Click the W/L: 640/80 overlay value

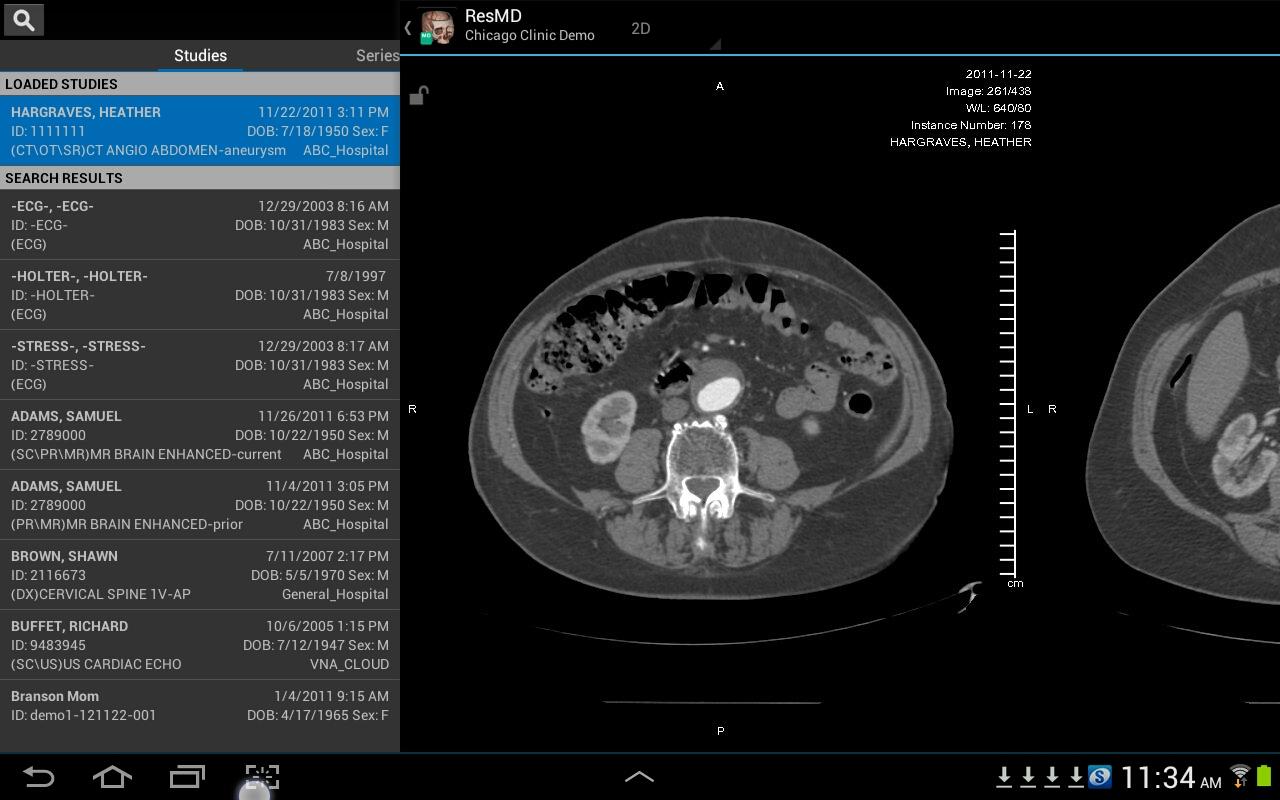click(998, 108)
